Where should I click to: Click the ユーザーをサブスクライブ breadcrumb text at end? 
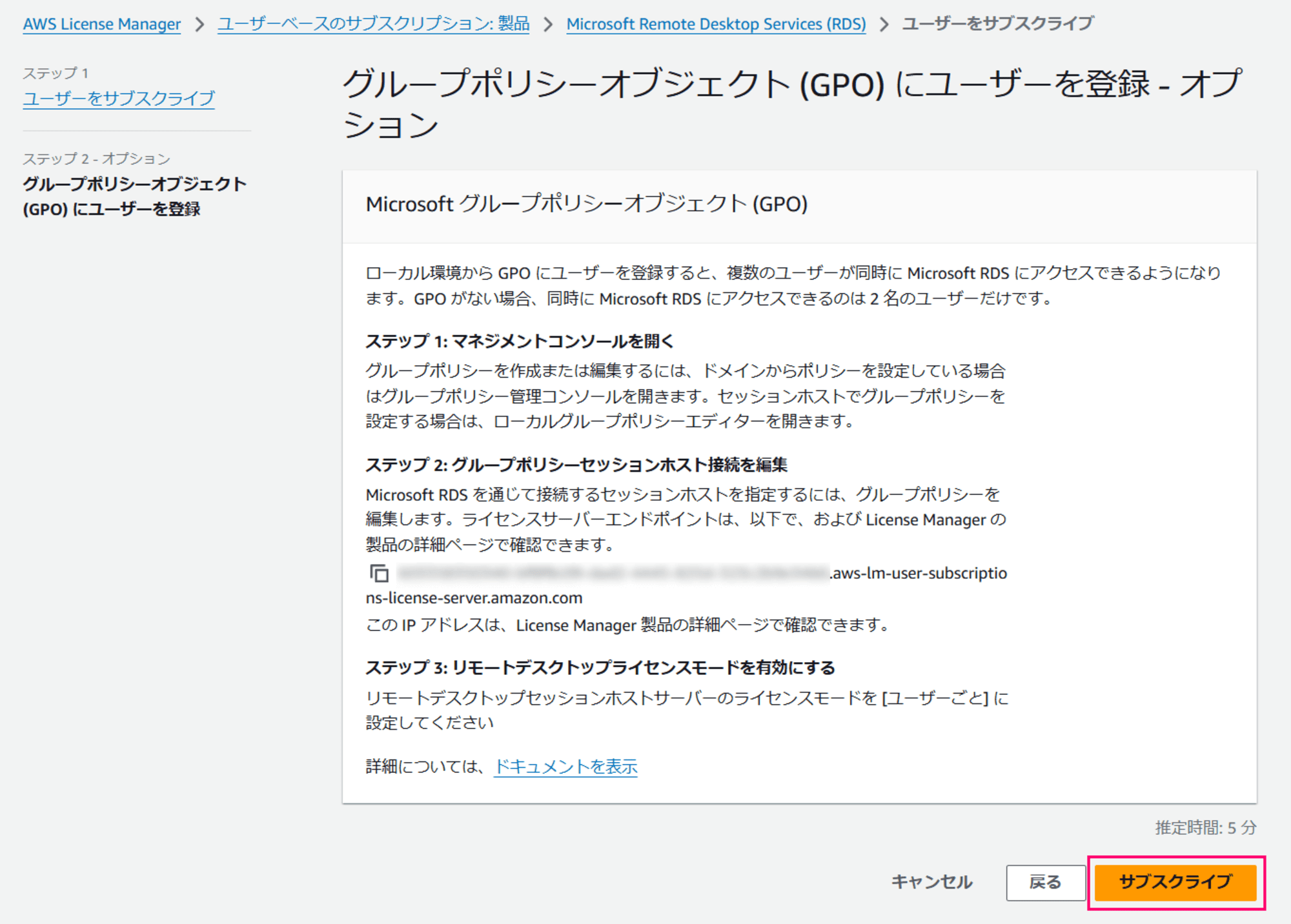pos(998,25)
